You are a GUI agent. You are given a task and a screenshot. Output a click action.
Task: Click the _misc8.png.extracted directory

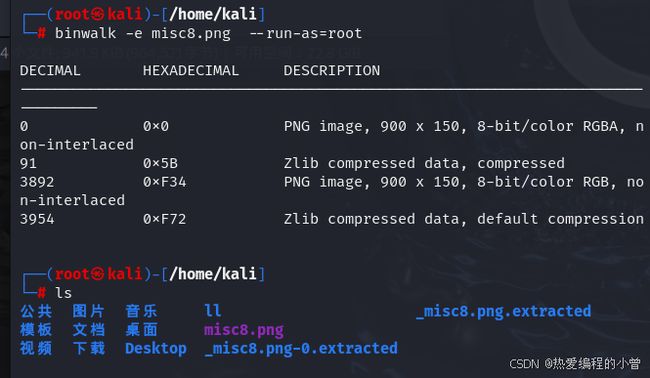tap(504, 312)
